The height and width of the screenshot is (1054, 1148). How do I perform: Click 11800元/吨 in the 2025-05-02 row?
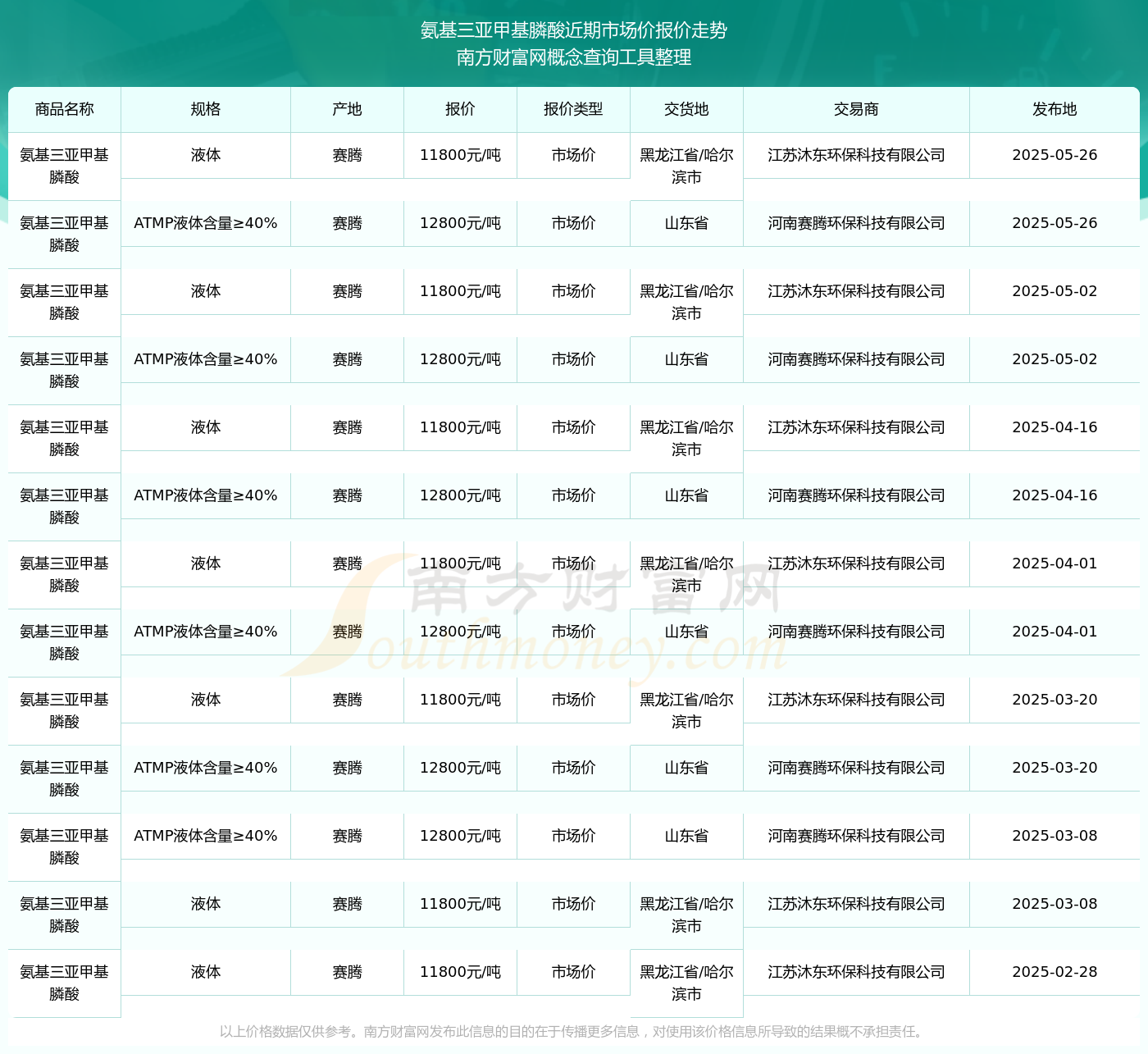460,291
